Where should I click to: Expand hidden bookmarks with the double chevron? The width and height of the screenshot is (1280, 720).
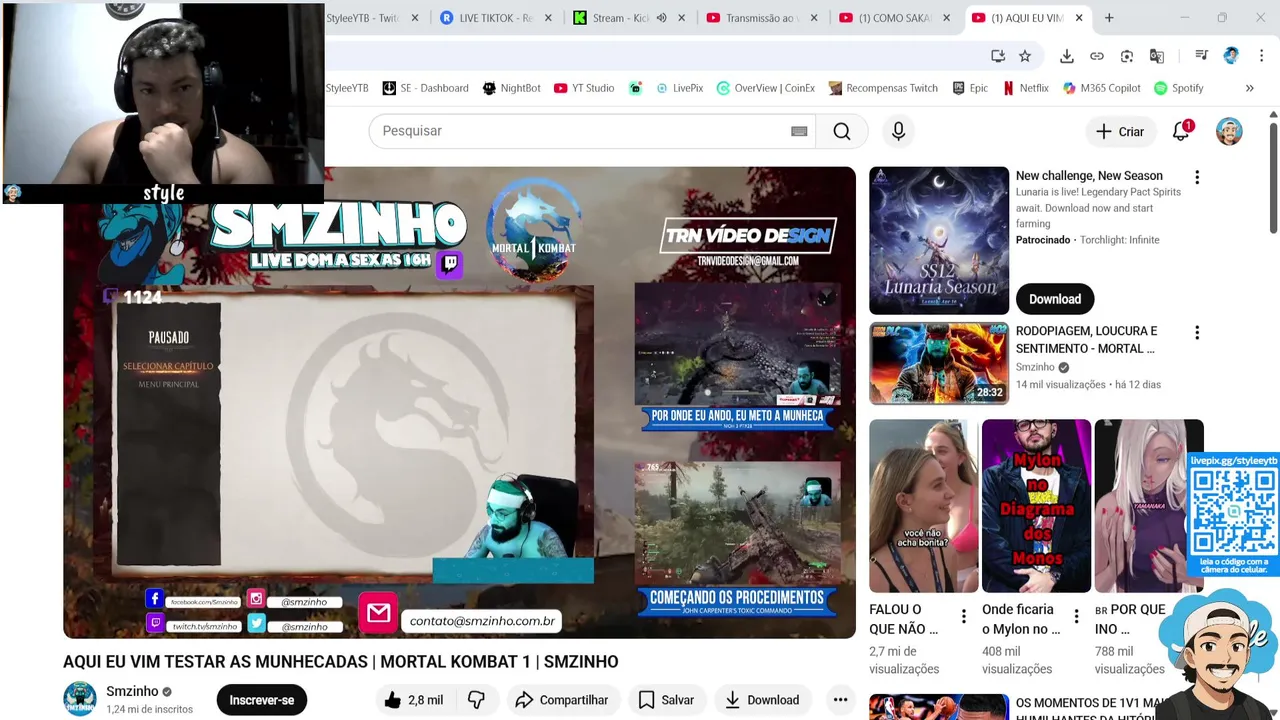pyautogui.click(x=1249, y=88)
